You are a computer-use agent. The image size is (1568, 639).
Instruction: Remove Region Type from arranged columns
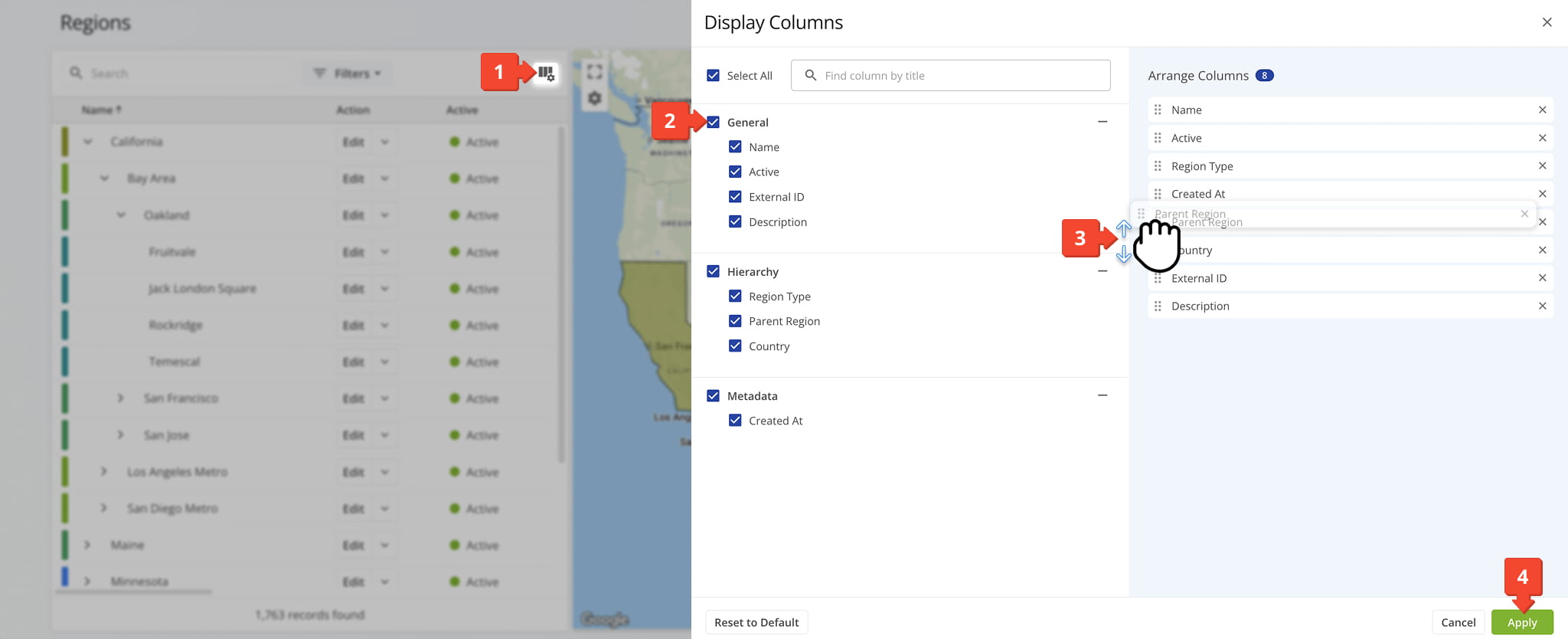click(1542, 165)
